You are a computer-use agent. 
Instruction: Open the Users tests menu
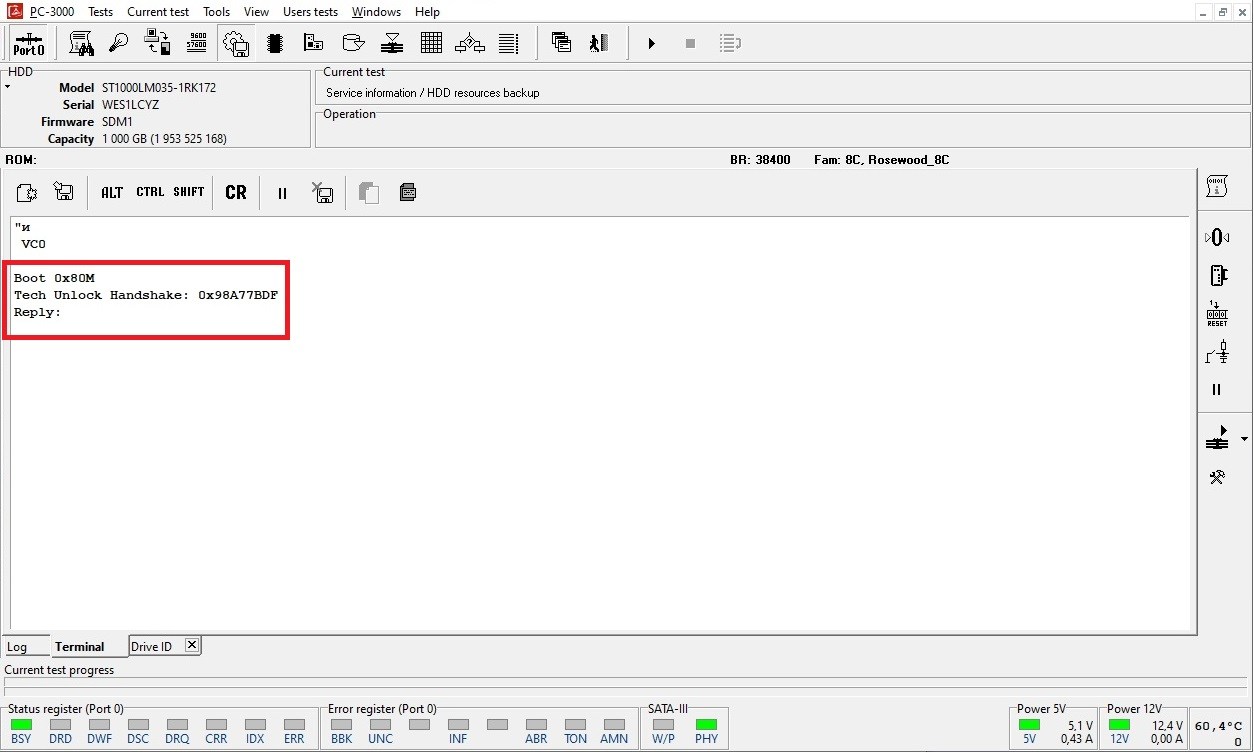(310, 12)
